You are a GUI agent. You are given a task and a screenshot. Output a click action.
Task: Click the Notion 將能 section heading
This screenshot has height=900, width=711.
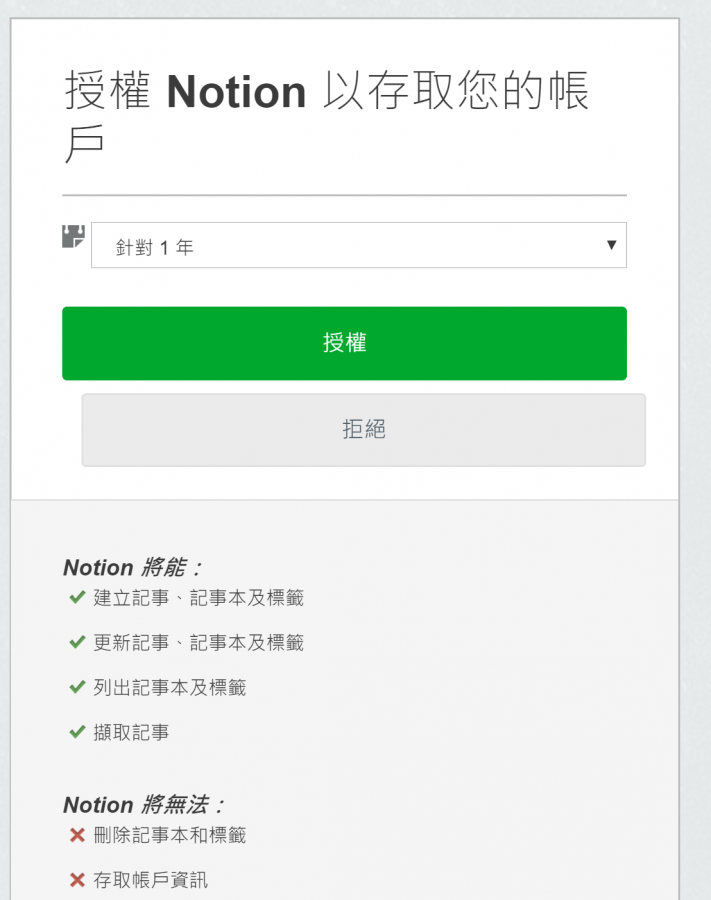pyautogui.click(x=133, y=567)
